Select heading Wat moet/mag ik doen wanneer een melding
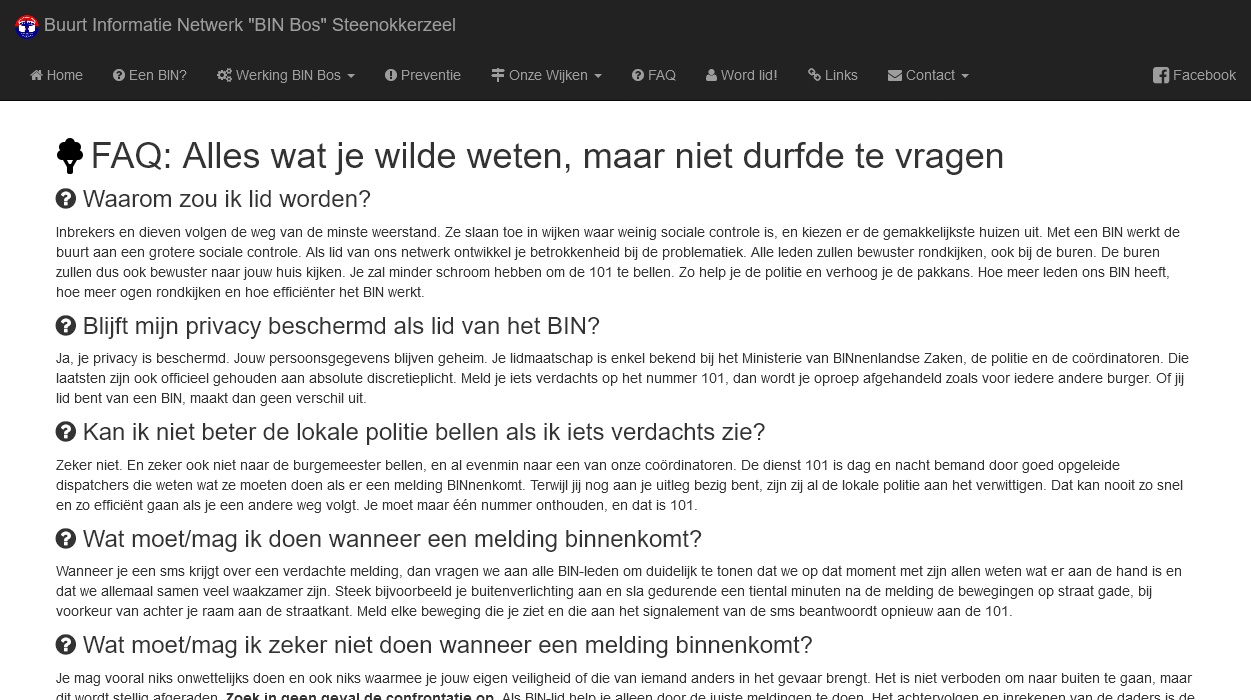The height and width of the screenshot is (700, 1251). click(392, 539)
